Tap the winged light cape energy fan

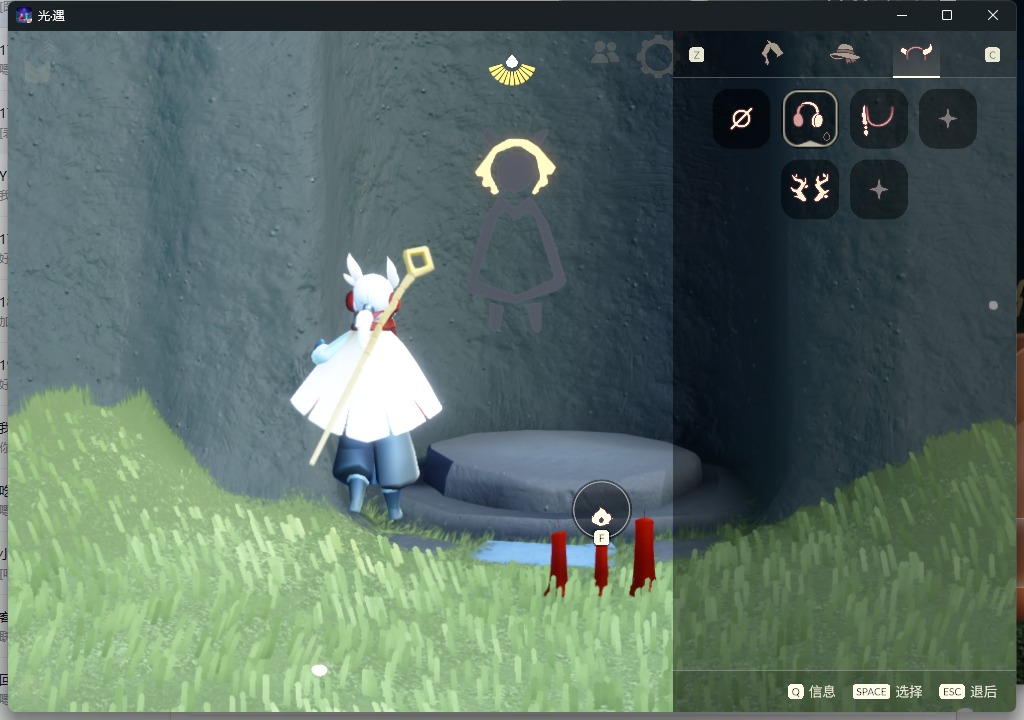pyautogui.click(x=512, y=71)
